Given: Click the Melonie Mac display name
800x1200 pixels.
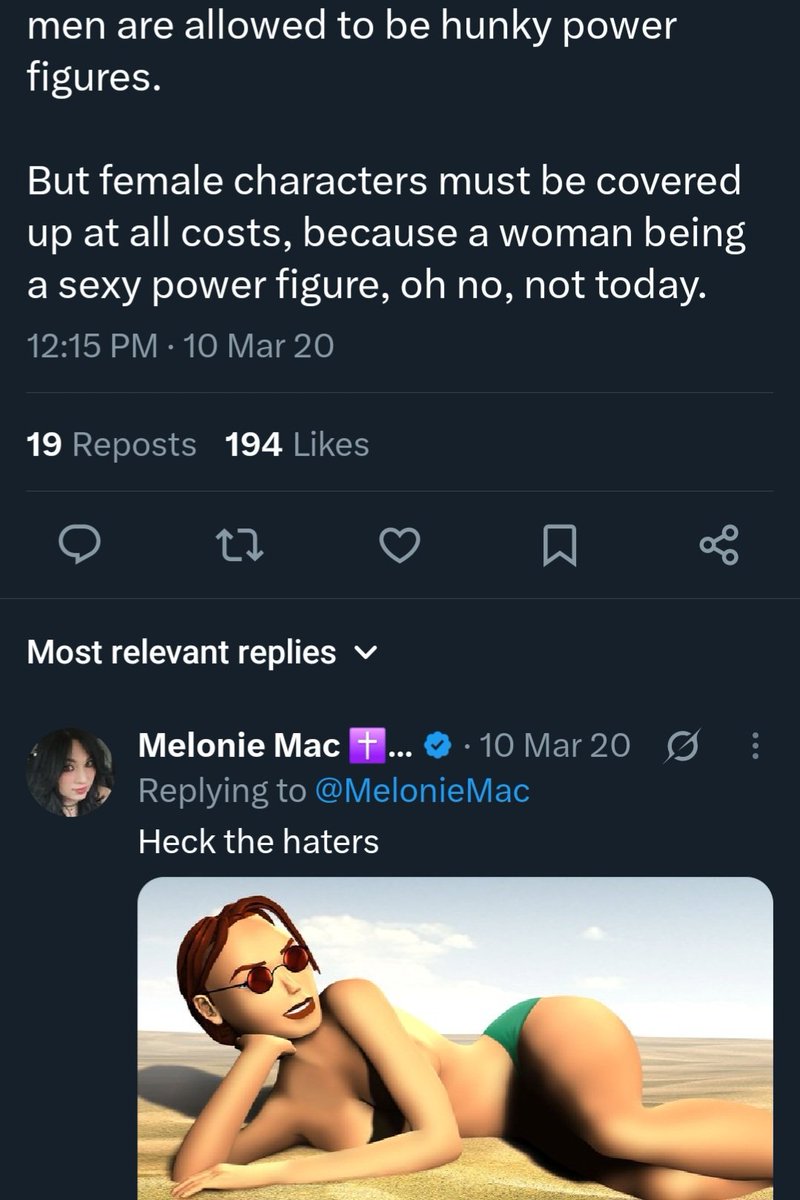Looking at the screenshot, I should tap(238, 745).
